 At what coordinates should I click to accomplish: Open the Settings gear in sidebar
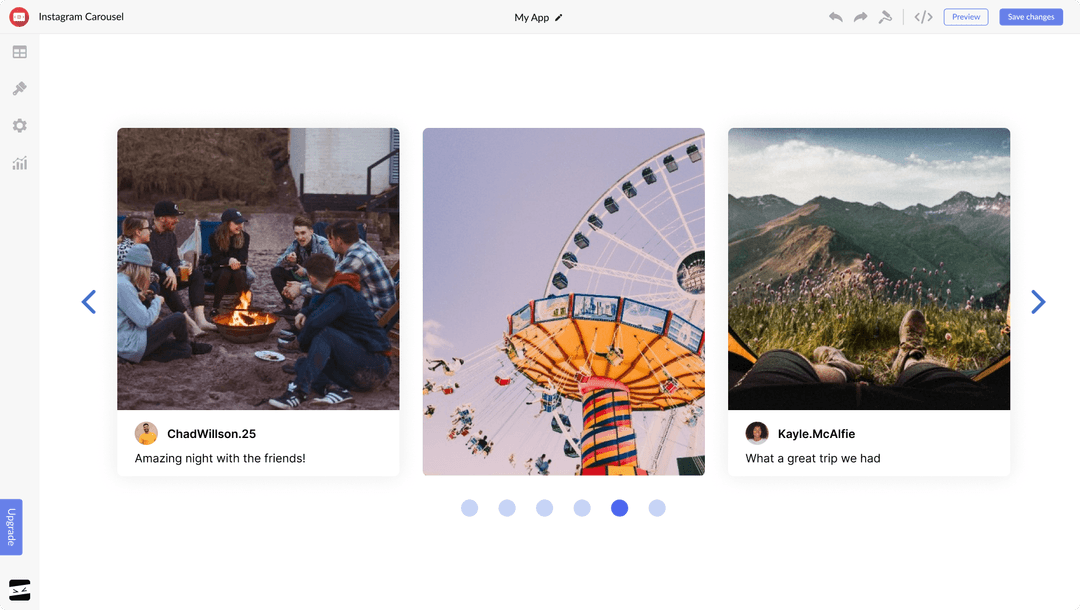point(19,125)
